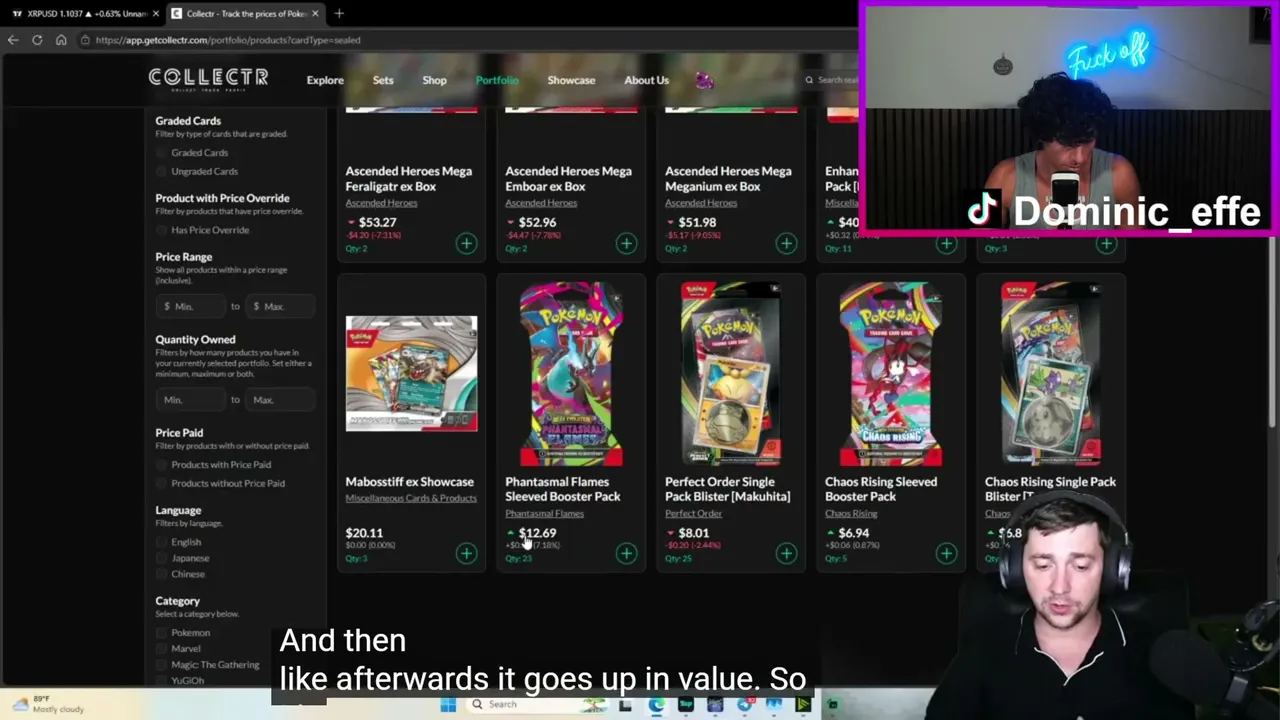Screen dimensions: 1280x720
Task: Add Mabosstiff ex Showcase to portfolio
Action: [466, 553]
